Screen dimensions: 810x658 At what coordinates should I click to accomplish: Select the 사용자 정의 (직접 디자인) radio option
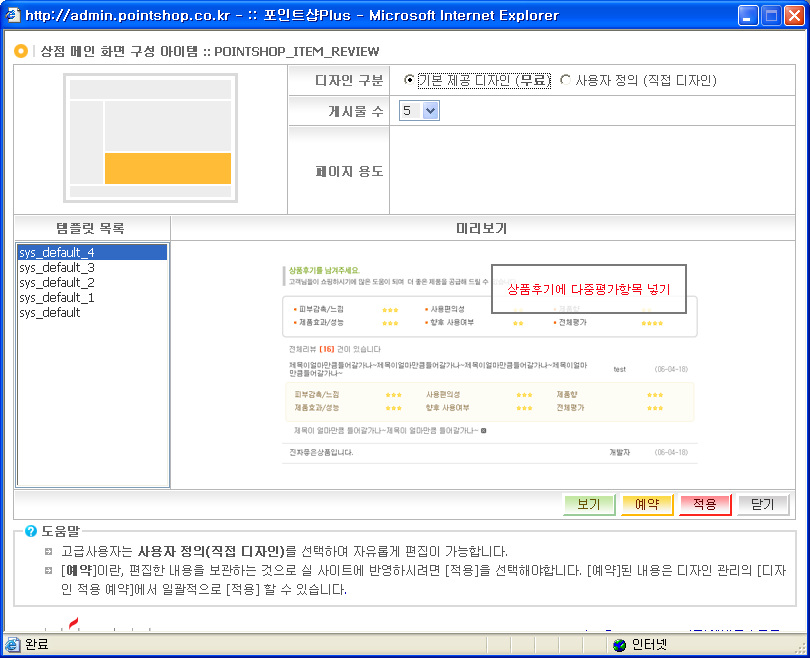point(566,80)
